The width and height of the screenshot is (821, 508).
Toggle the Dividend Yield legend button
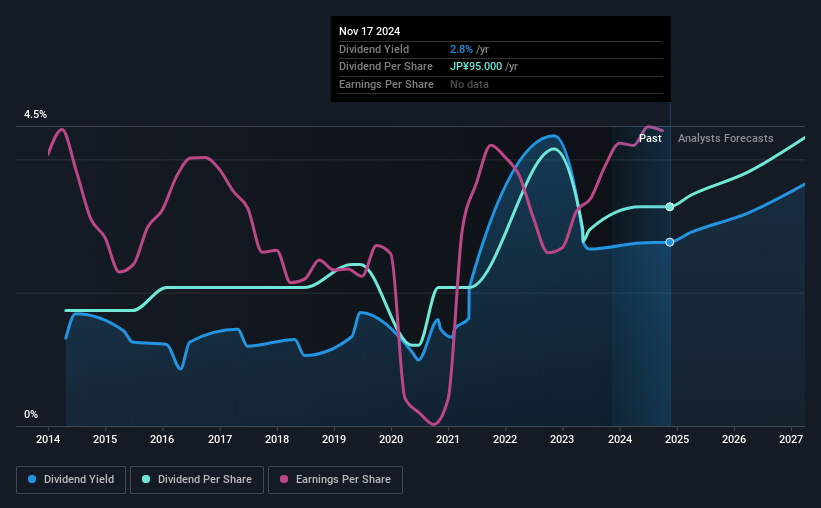[x=71, y=480]
